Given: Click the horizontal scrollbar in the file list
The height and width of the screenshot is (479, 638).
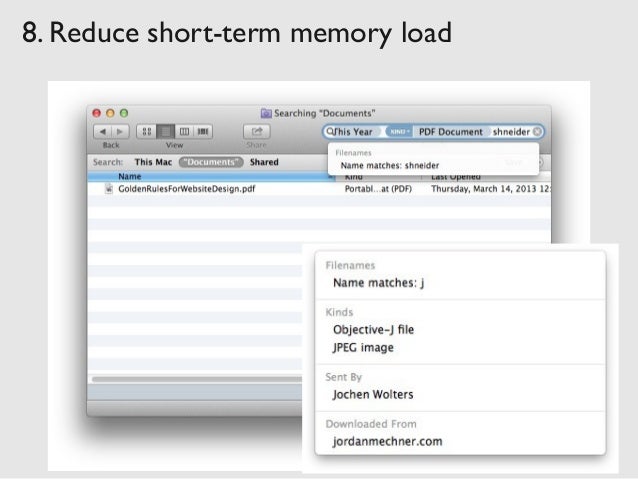Looking at the screenshot, I should [x=197, y=379].
